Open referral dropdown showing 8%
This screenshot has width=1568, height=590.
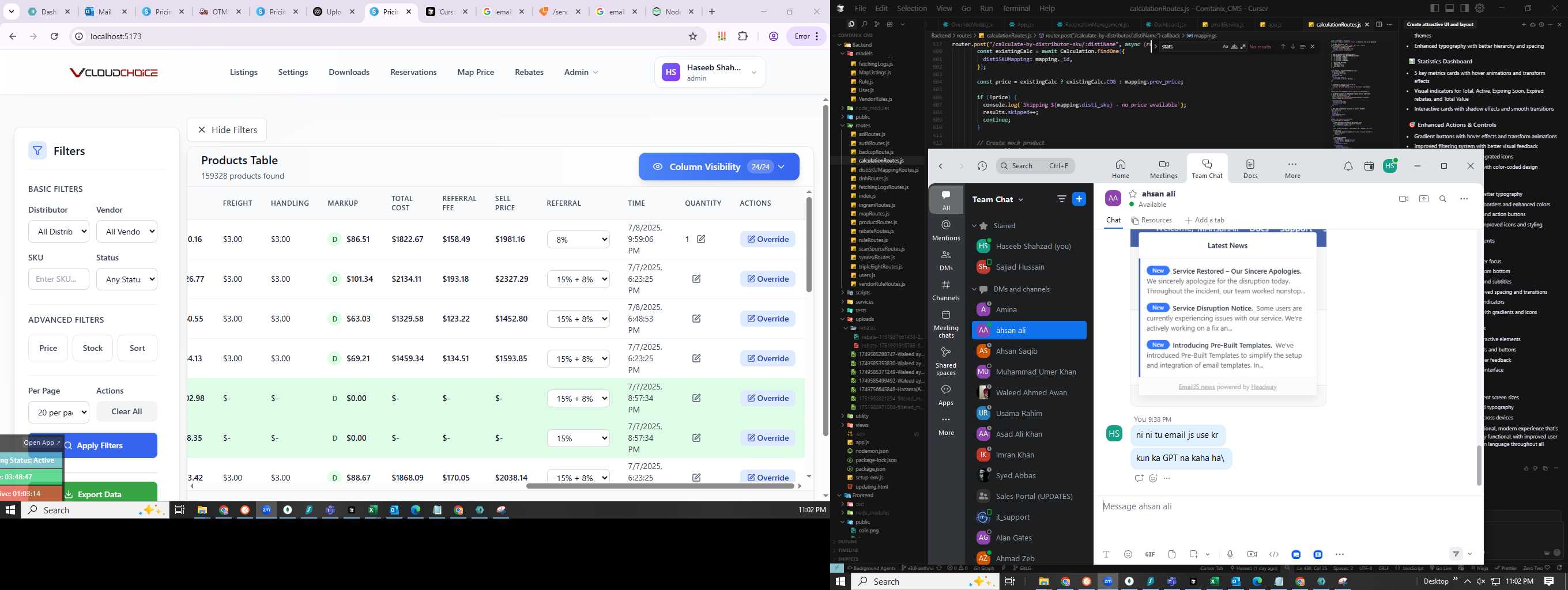[x=578, y=239]
